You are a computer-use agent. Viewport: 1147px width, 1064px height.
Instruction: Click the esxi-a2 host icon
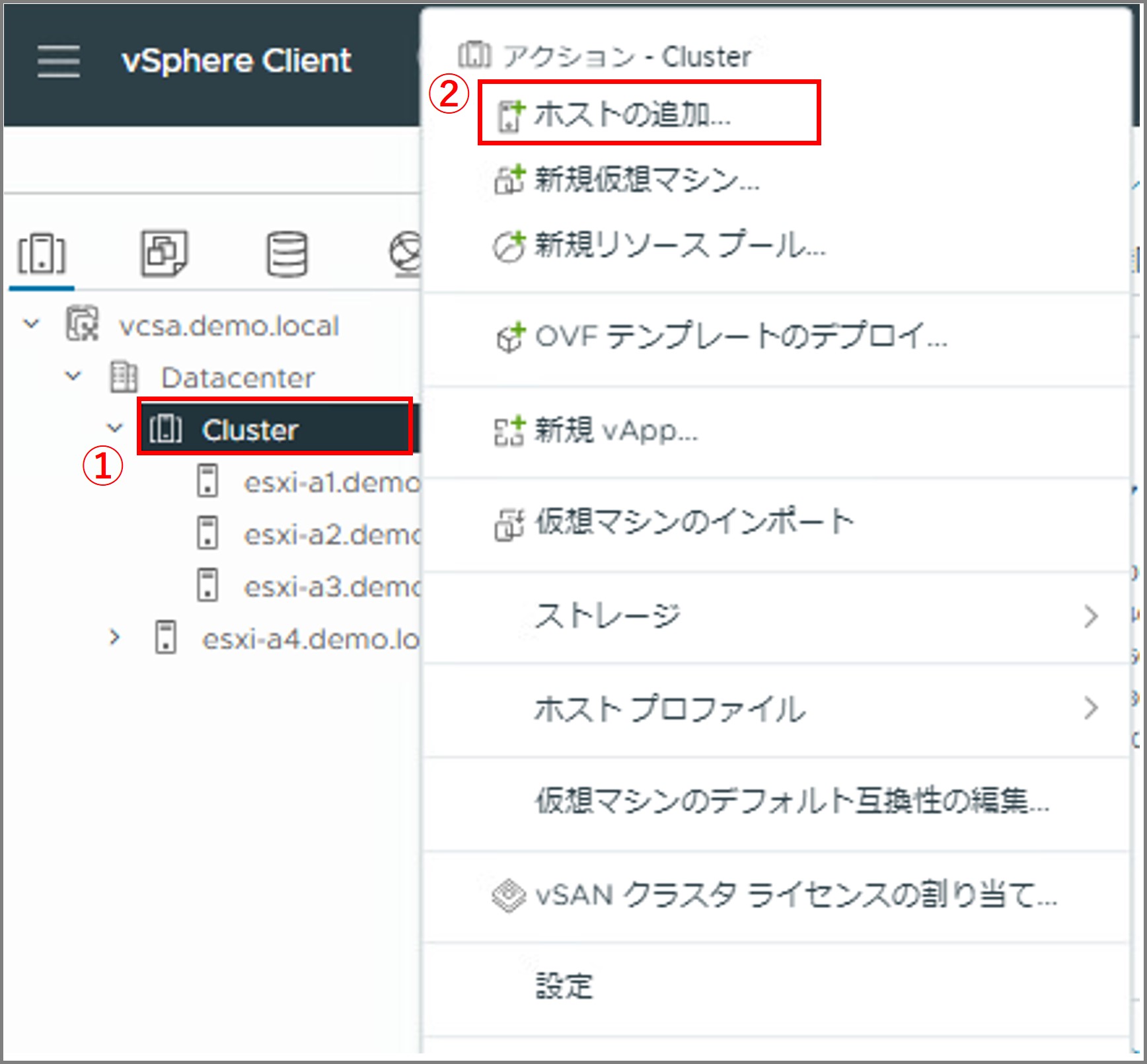pyautogui.click(x=207, y=533)
